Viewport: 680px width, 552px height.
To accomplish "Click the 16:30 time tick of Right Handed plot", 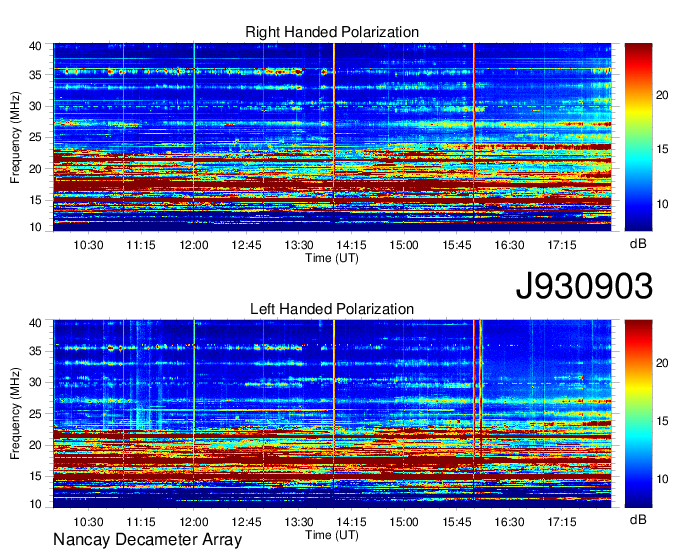I will point(509,245).
